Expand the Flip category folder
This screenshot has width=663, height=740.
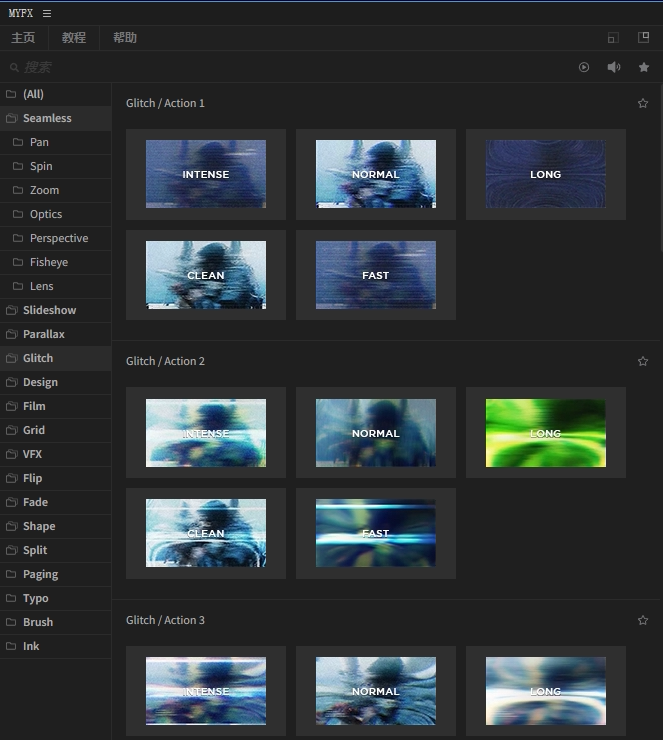point(56,478)
